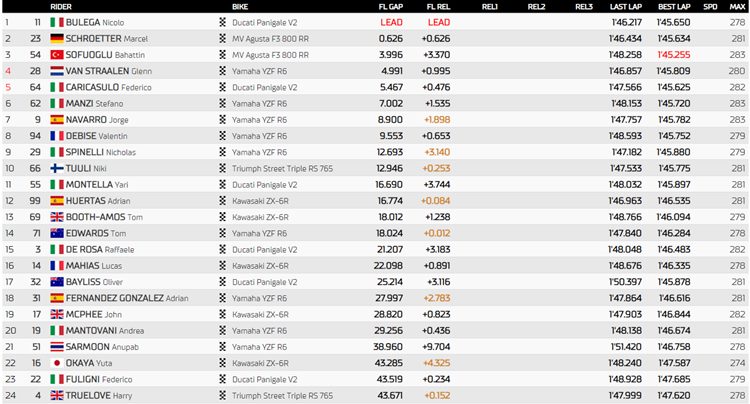Click rider number 94 for DEBISE
This screenshot has width=750, height=404.
click(x=35, y=136)
